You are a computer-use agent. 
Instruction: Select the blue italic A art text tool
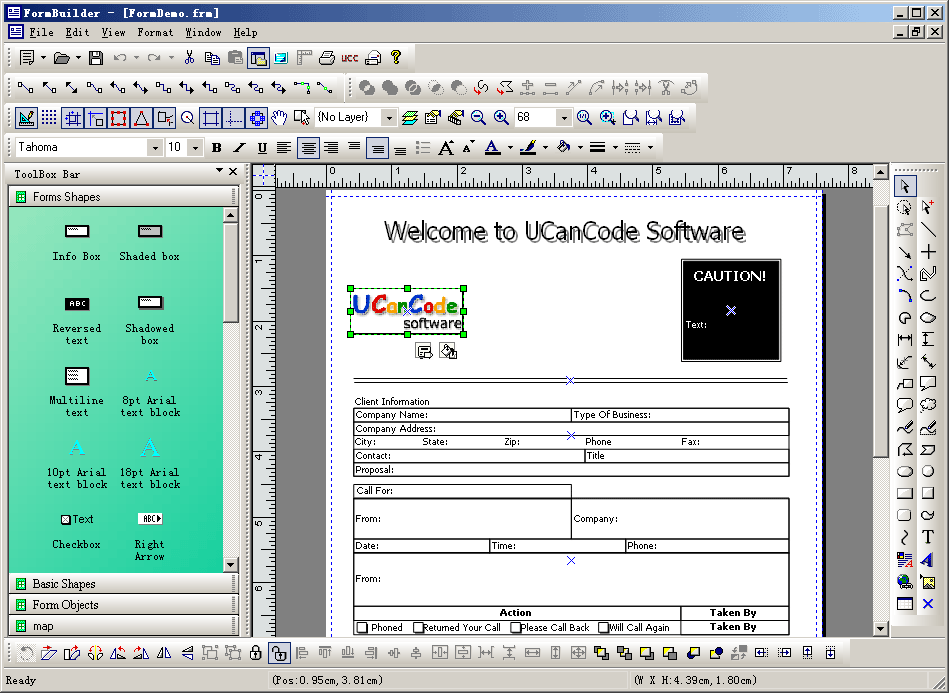(928, 559)
